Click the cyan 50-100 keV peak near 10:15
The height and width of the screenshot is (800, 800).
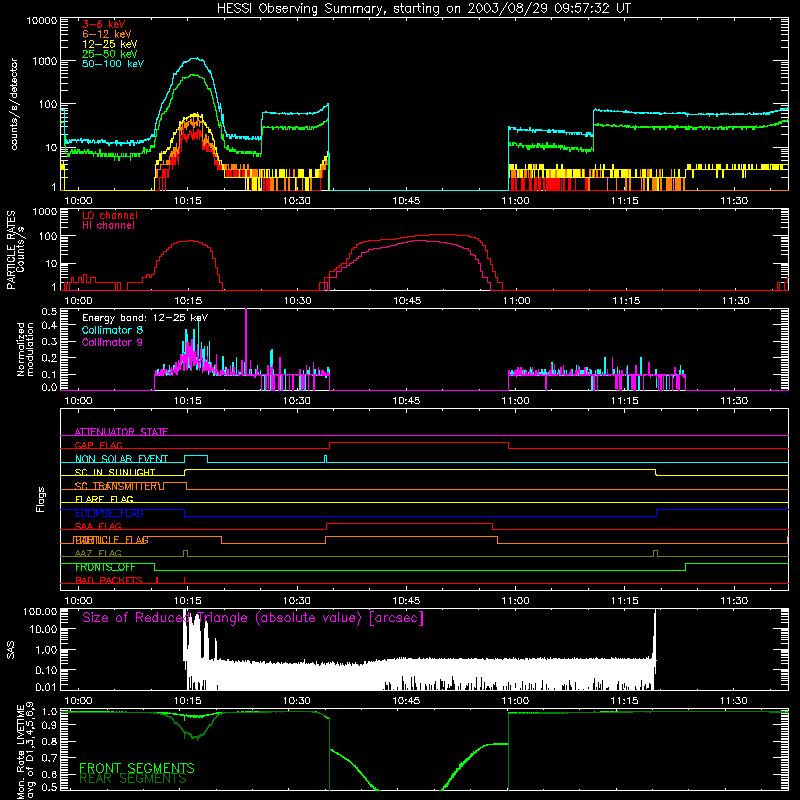194,59
